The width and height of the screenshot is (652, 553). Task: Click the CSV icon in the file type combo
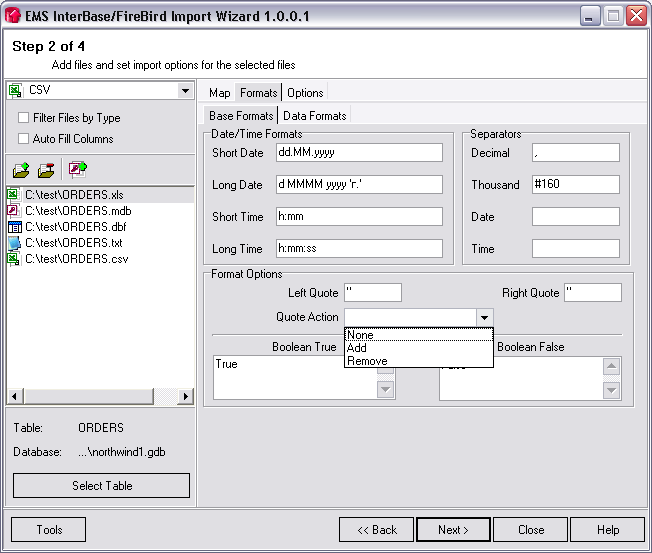[16, 90]
